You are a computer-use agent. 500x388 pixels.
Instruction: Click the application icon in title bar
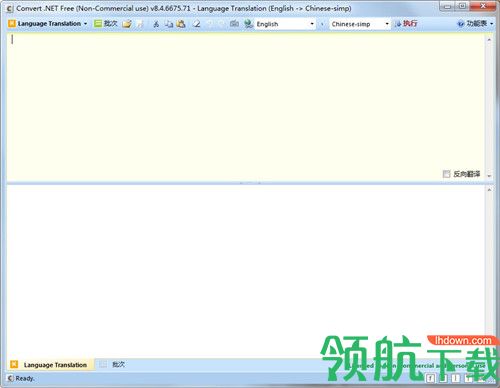(10, 9)
